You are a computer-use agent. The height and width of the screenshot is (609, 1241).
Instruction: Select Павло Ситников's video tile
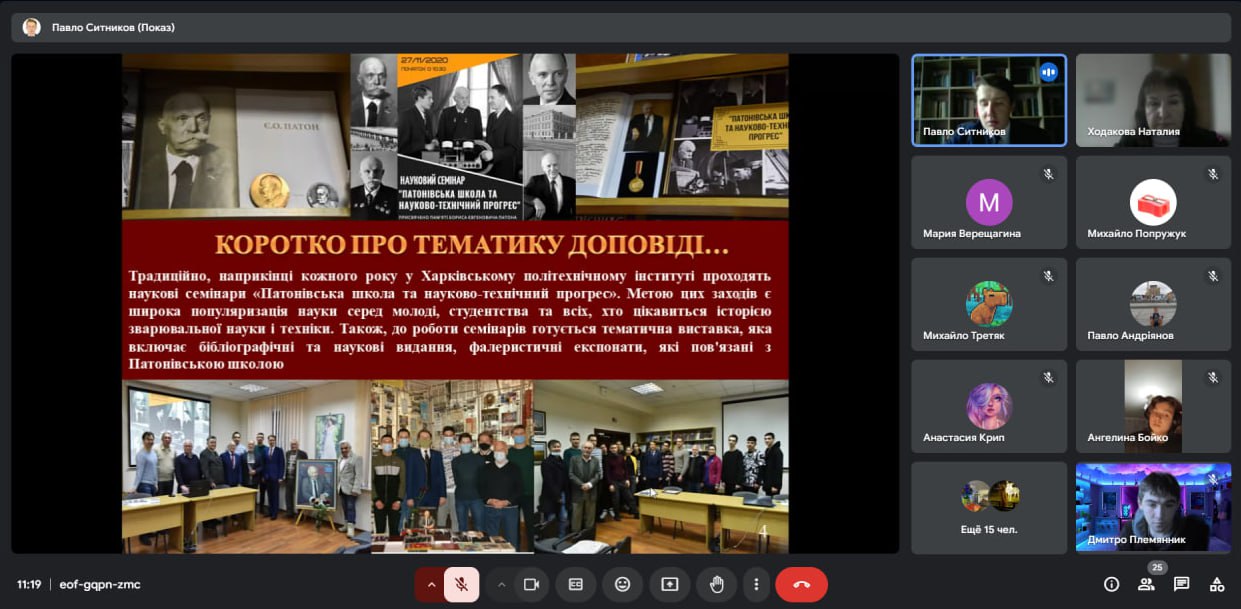[988, 100]
